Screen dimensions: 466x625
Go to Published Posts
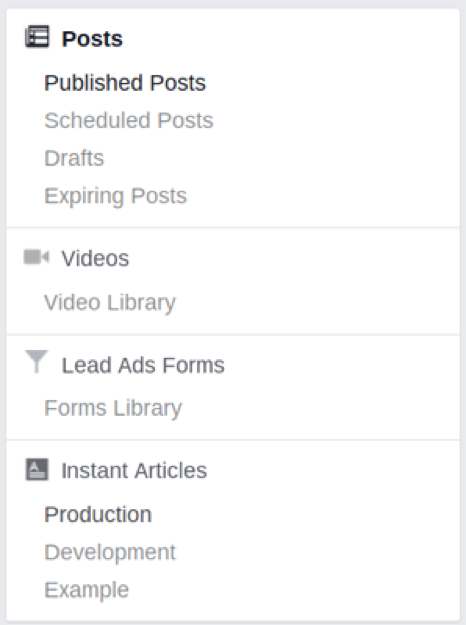[x=125, y=83]
